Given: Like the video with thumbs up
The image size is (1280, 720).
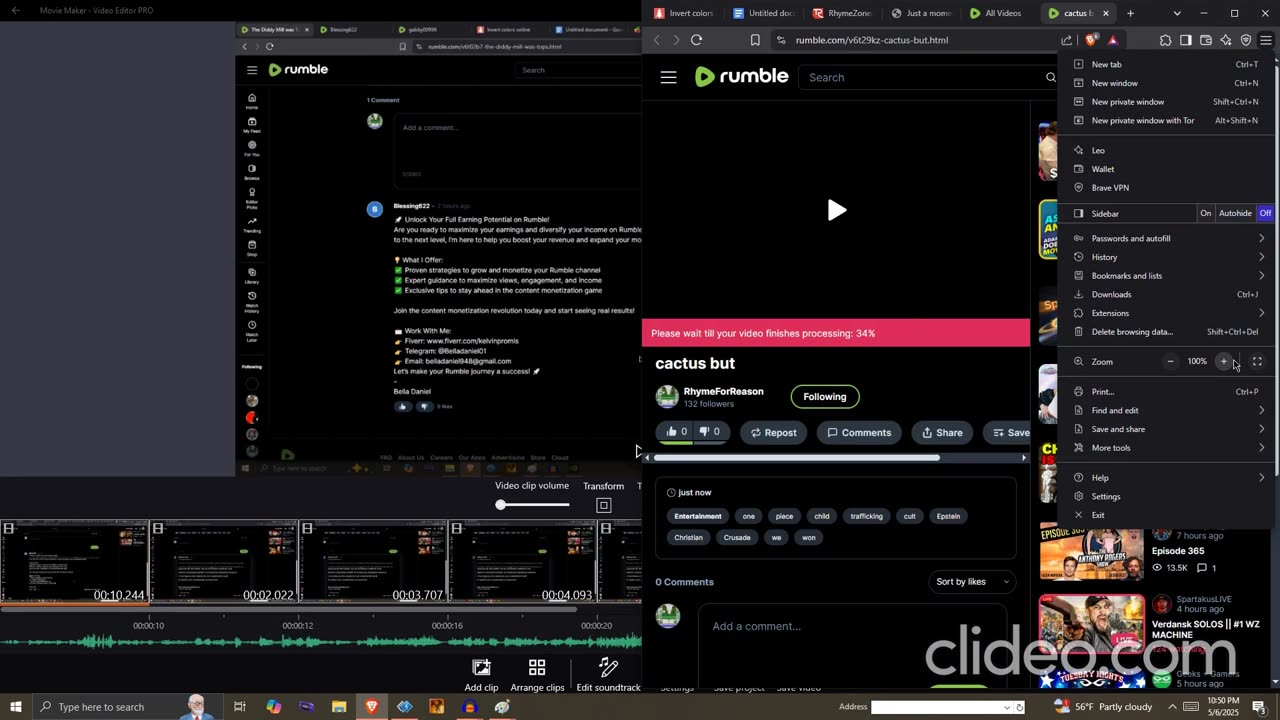Looking at the screenshot, I should coord(677,432).
